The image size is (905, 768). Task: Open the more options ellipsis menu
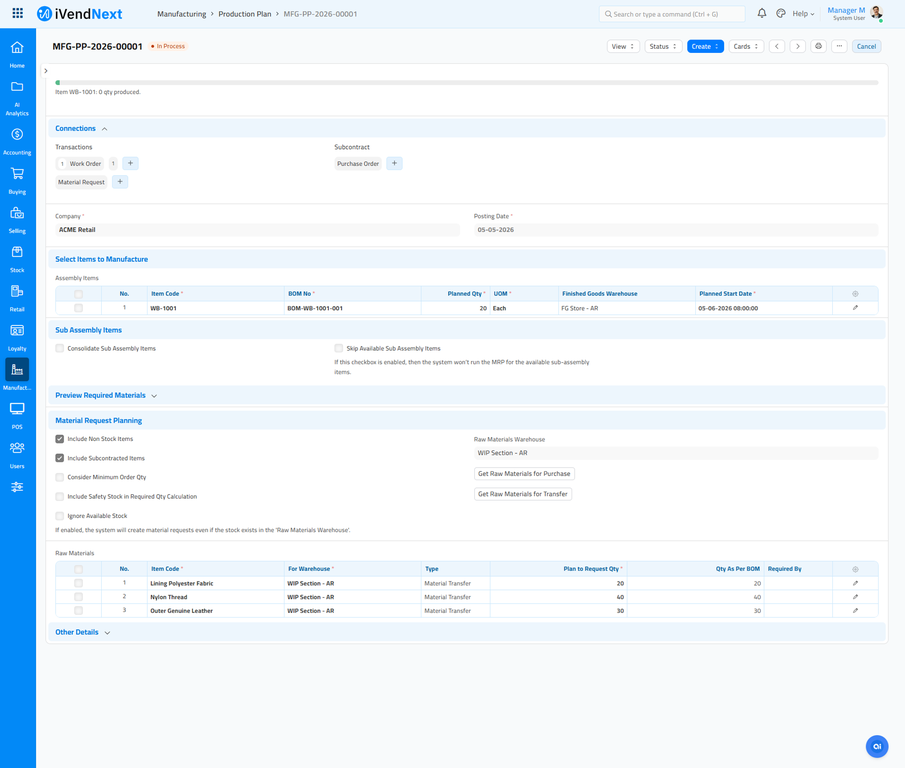pos(839,46)
